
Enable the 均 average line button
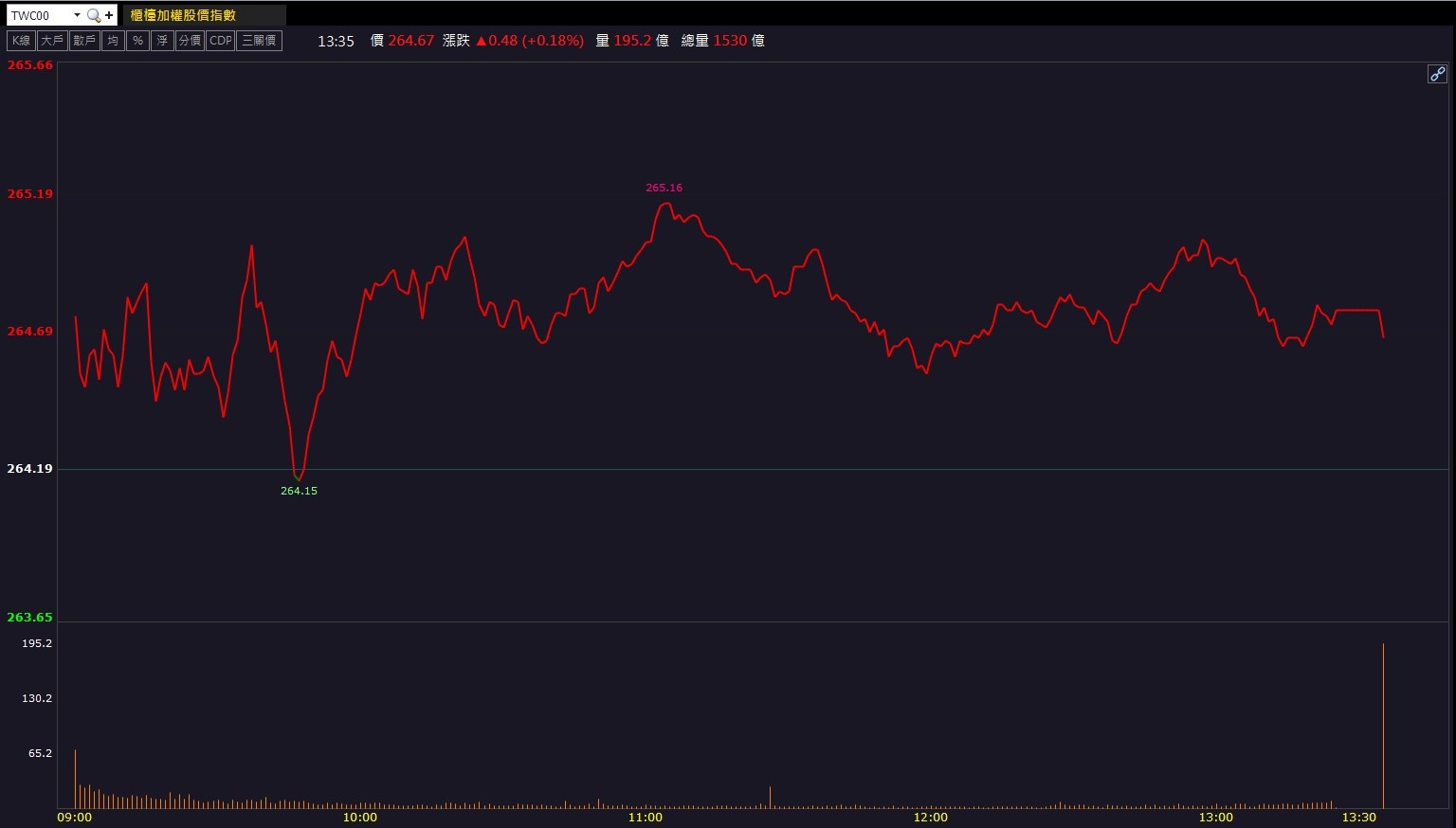tap(113, 41)
